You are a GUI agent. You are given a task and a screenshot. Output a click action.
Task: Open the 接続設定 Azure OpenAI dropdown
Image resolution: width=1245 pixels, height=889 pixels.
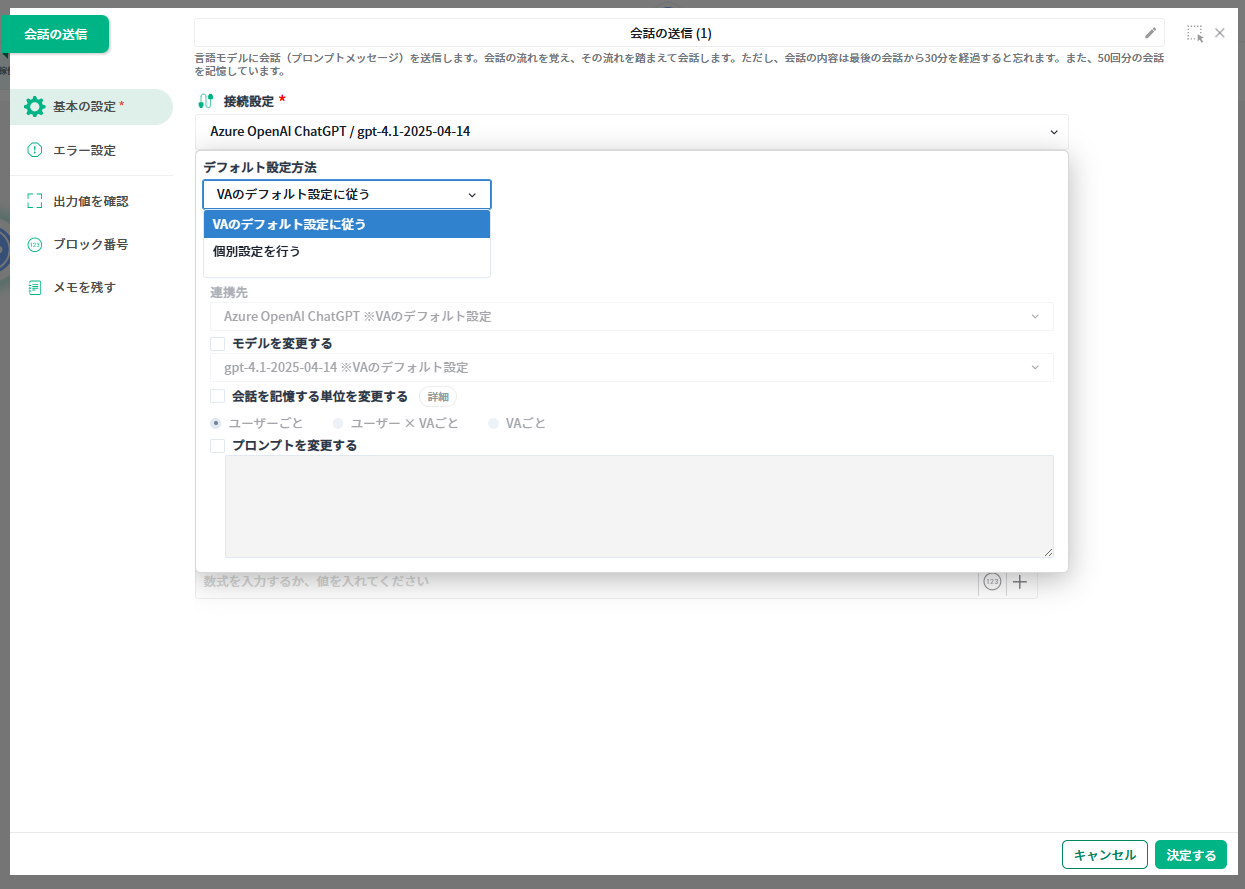click(x=631, y=131)
